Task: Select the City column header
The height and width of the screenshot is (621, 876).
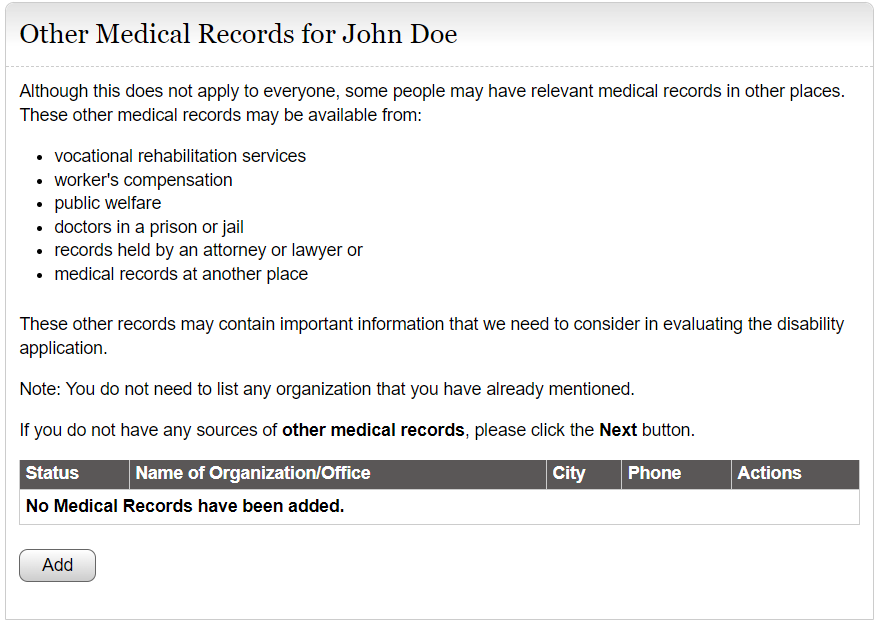Action: click(569, 473)
